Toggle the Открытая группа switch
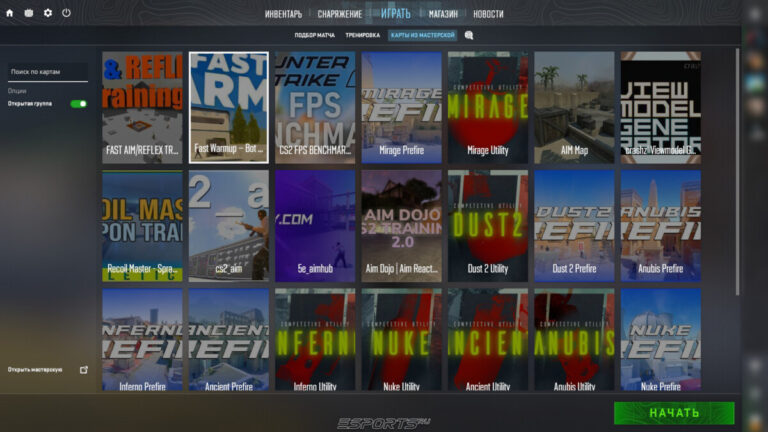This screenshot has width=768, height=432. point(78,104)
